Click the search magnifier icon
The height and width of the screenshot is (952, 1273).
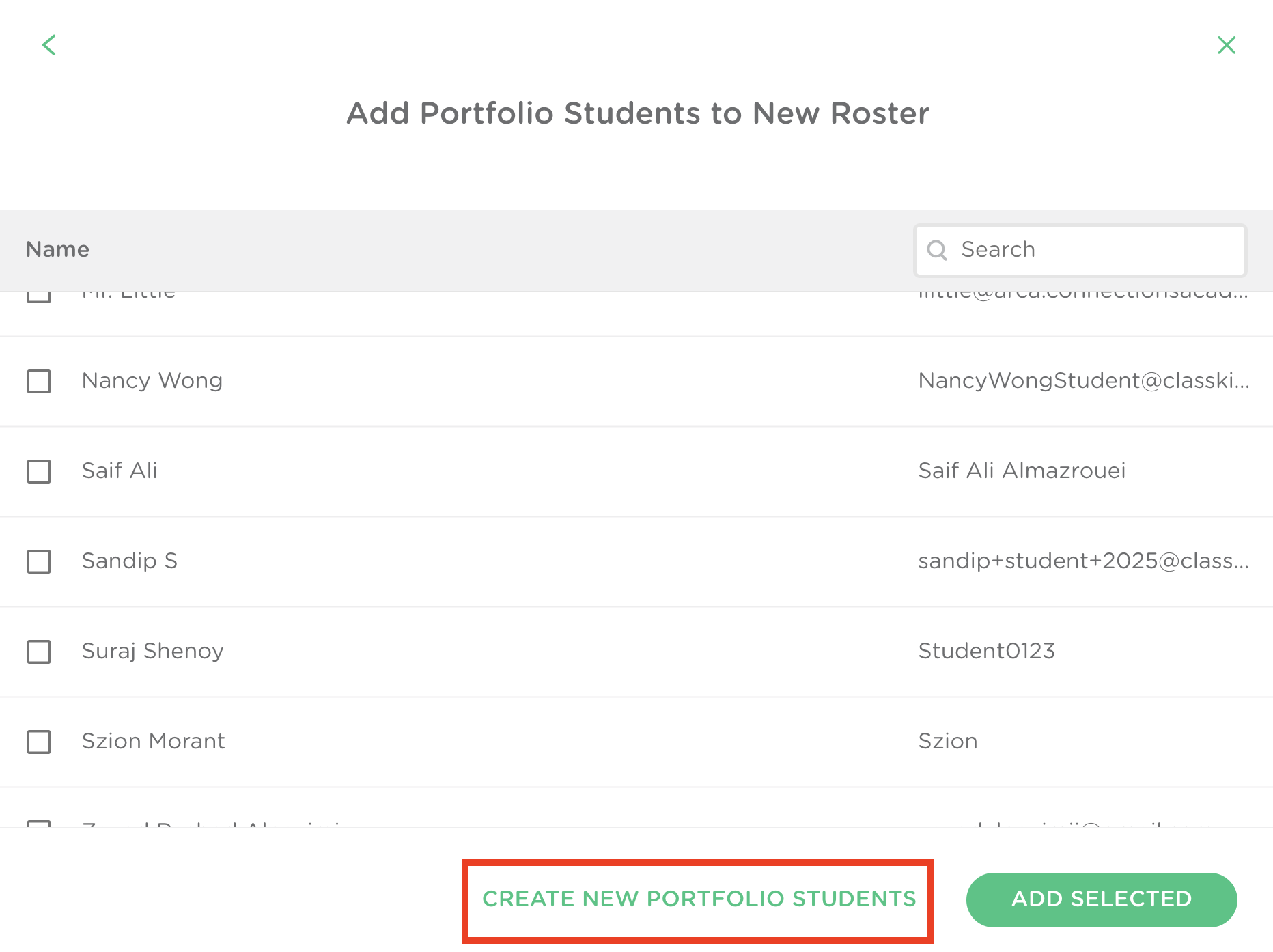pos(937,250)
